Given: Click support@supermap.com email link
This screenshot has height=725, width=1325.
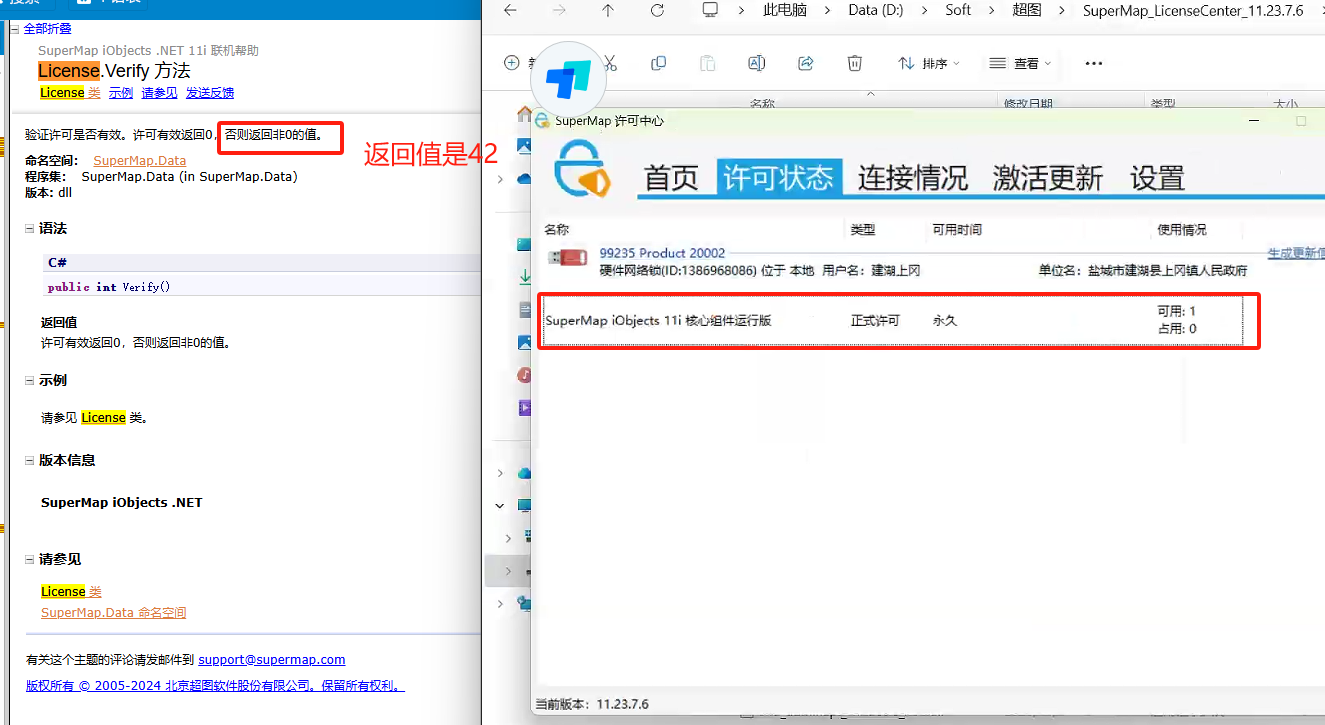Looking at the screenshot, I should click(272, 660).
